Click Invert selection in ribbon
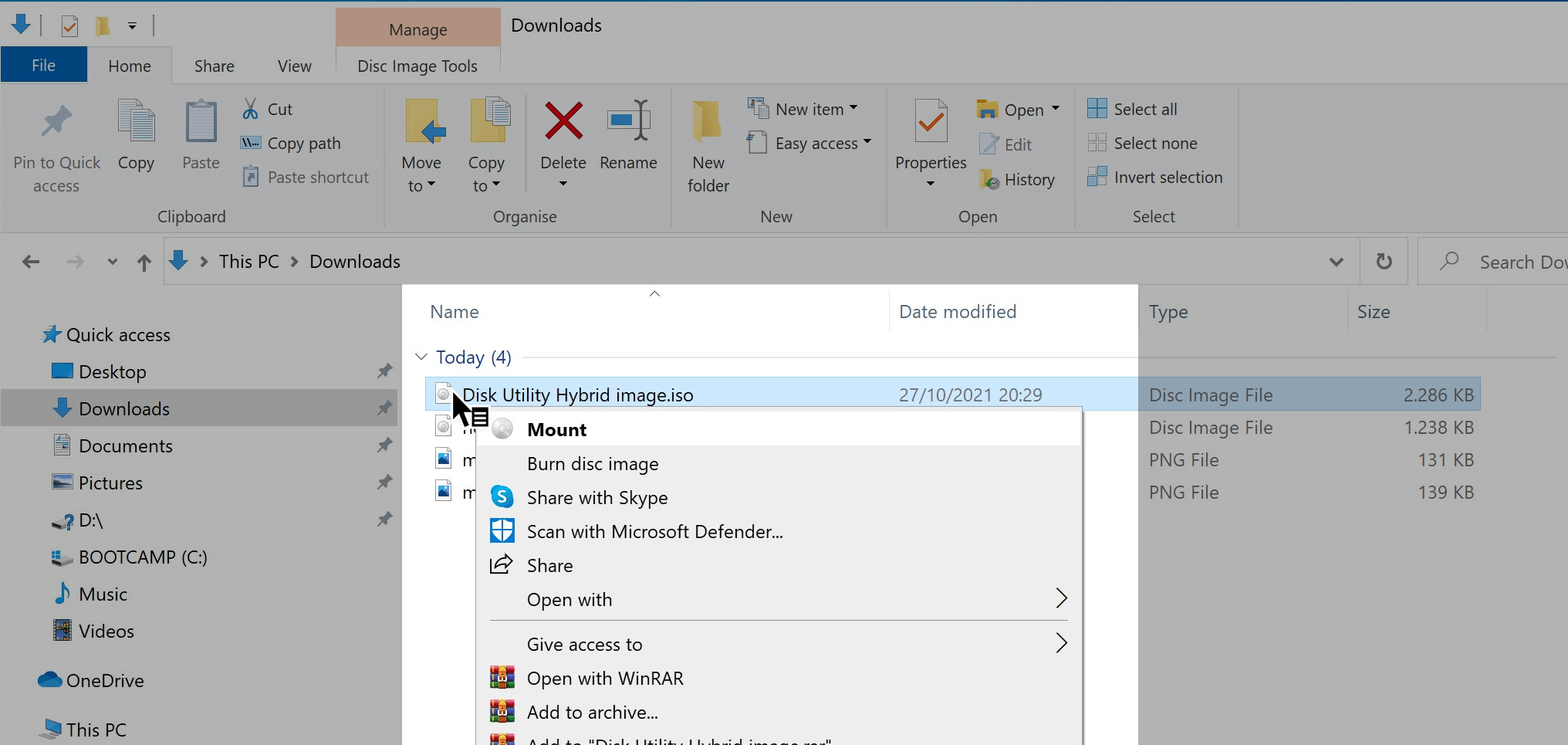Screen dimensions: 1568x745 coord(1155,177)
